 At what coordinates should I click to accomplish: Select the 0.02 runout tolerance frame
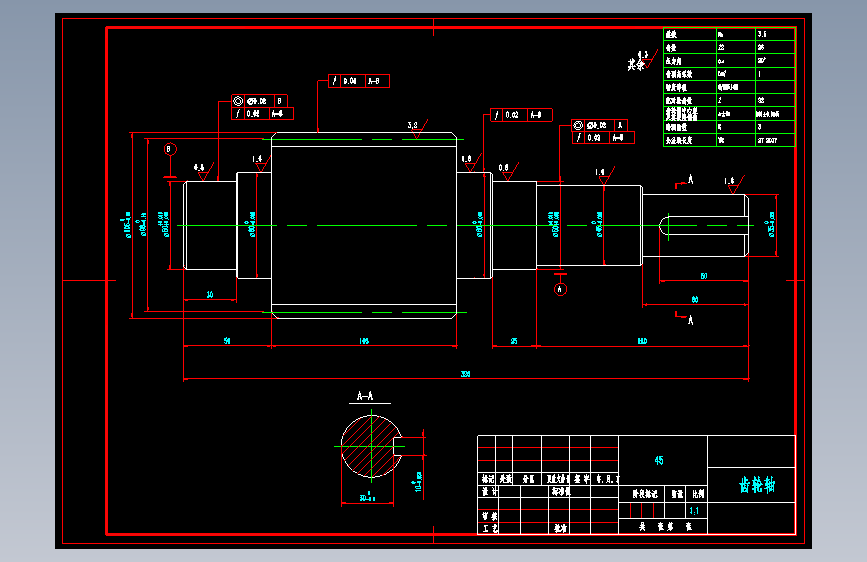(521, 115)
